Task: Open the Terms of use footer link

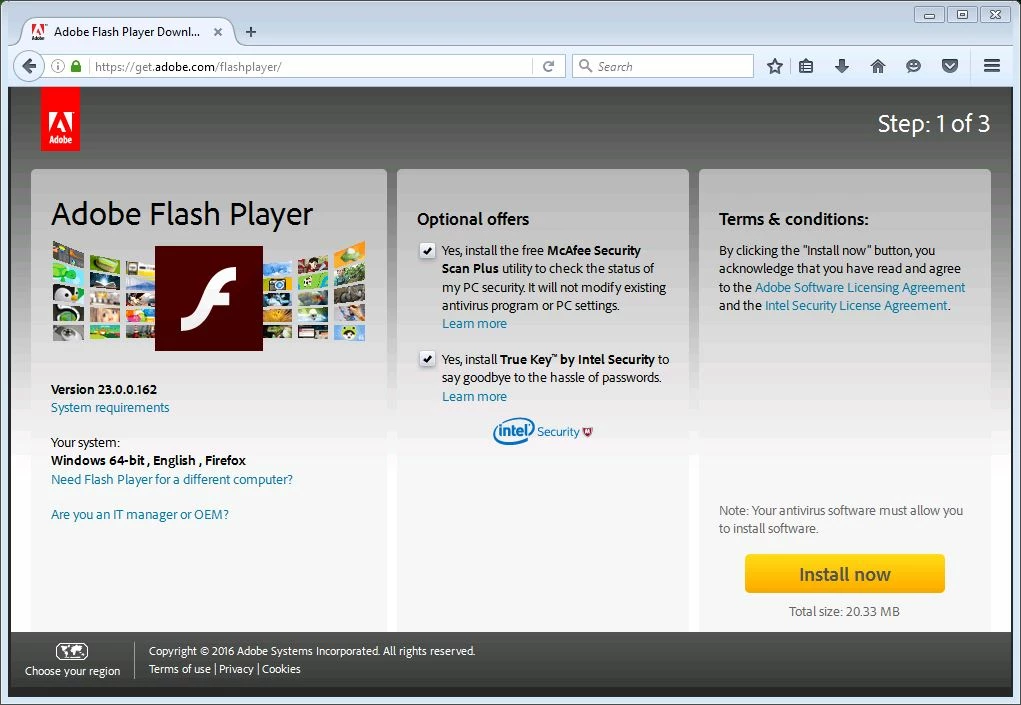Action: click(x=180, y=669)
